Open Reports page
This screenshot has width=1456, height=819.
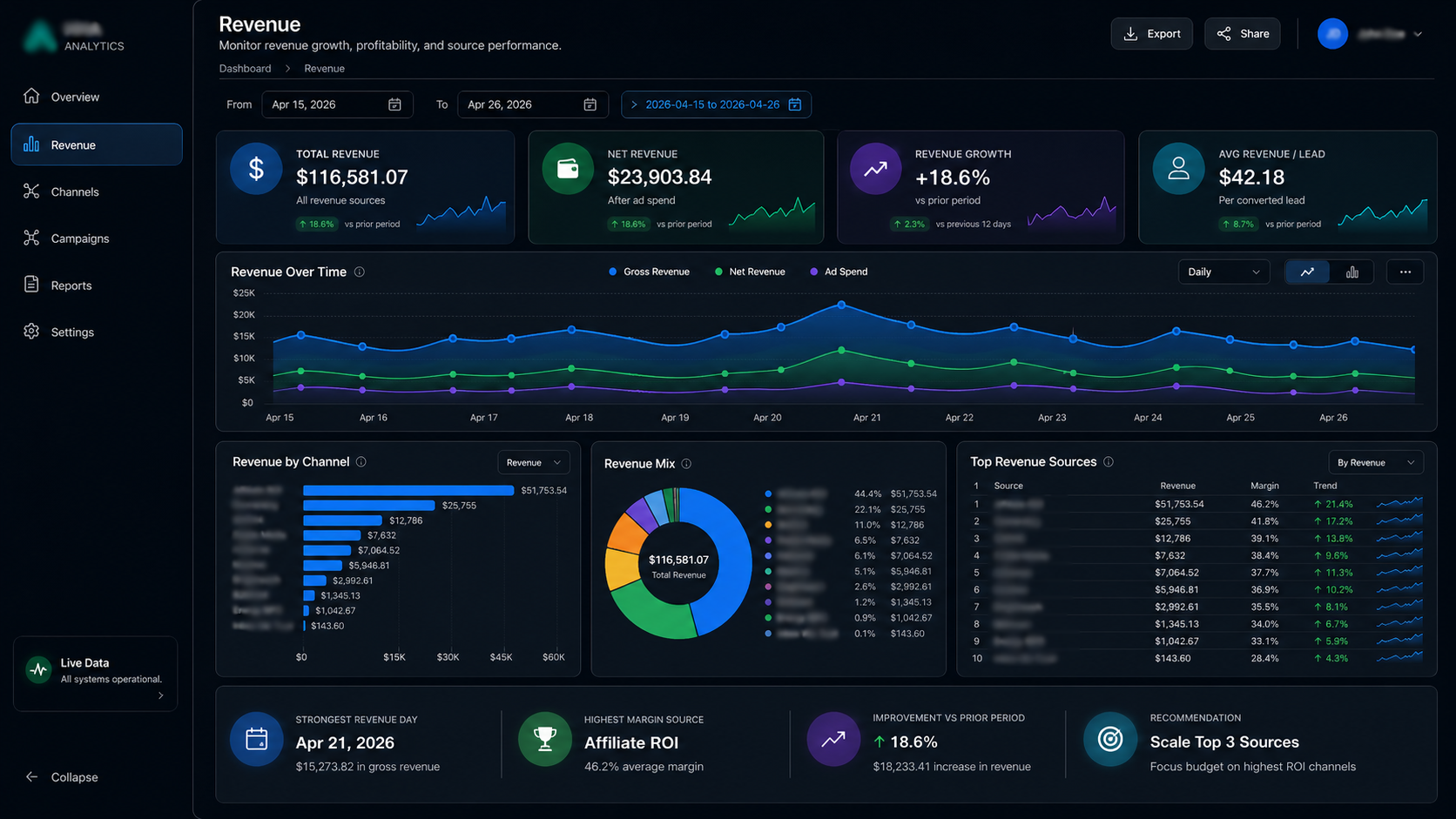(97, 285)
